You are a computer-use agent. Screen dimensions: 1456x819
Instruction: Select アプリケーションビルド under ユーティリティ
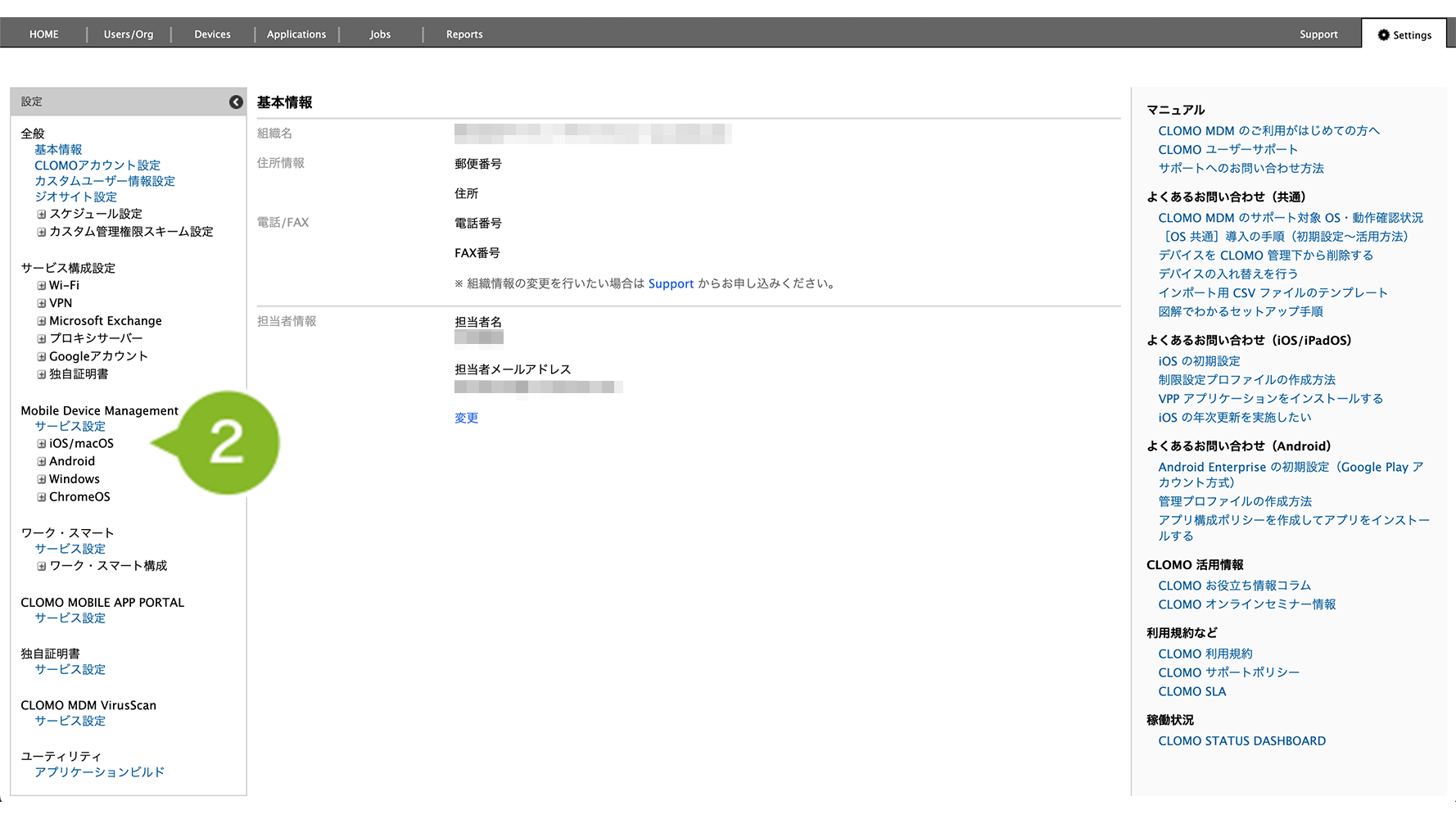[99, 772]
